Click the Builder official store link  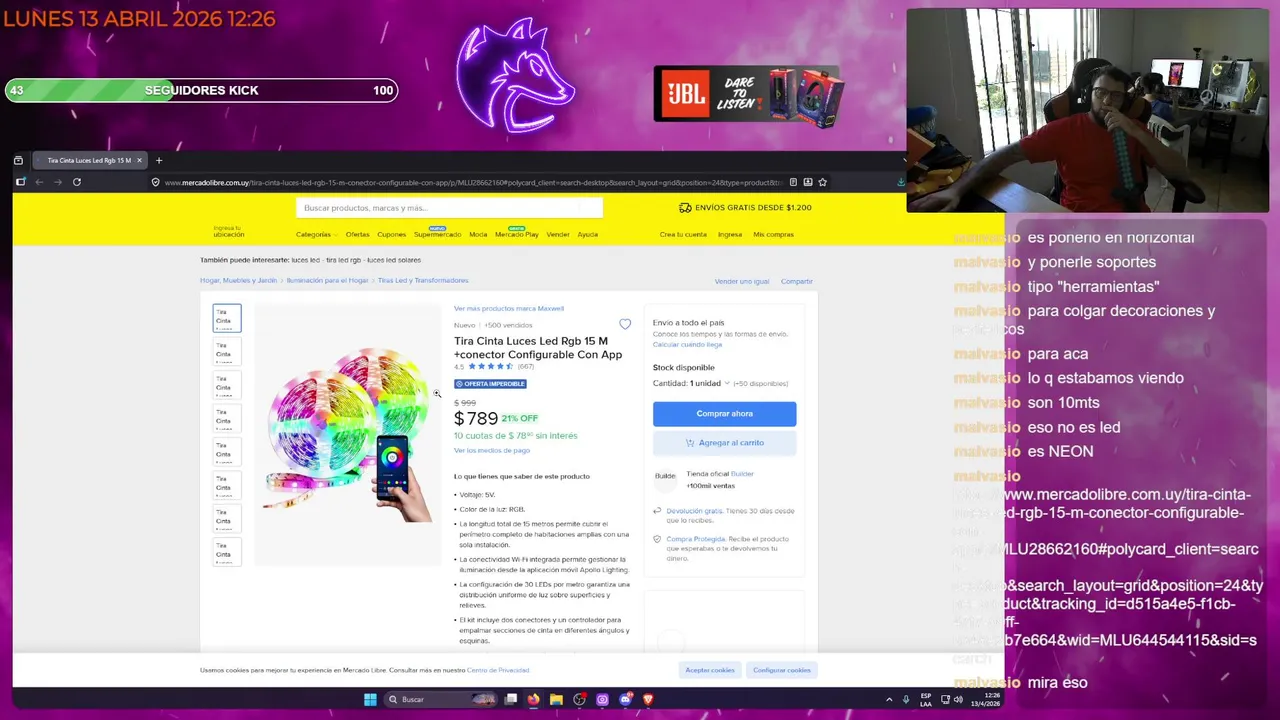[x=742, y=474]
